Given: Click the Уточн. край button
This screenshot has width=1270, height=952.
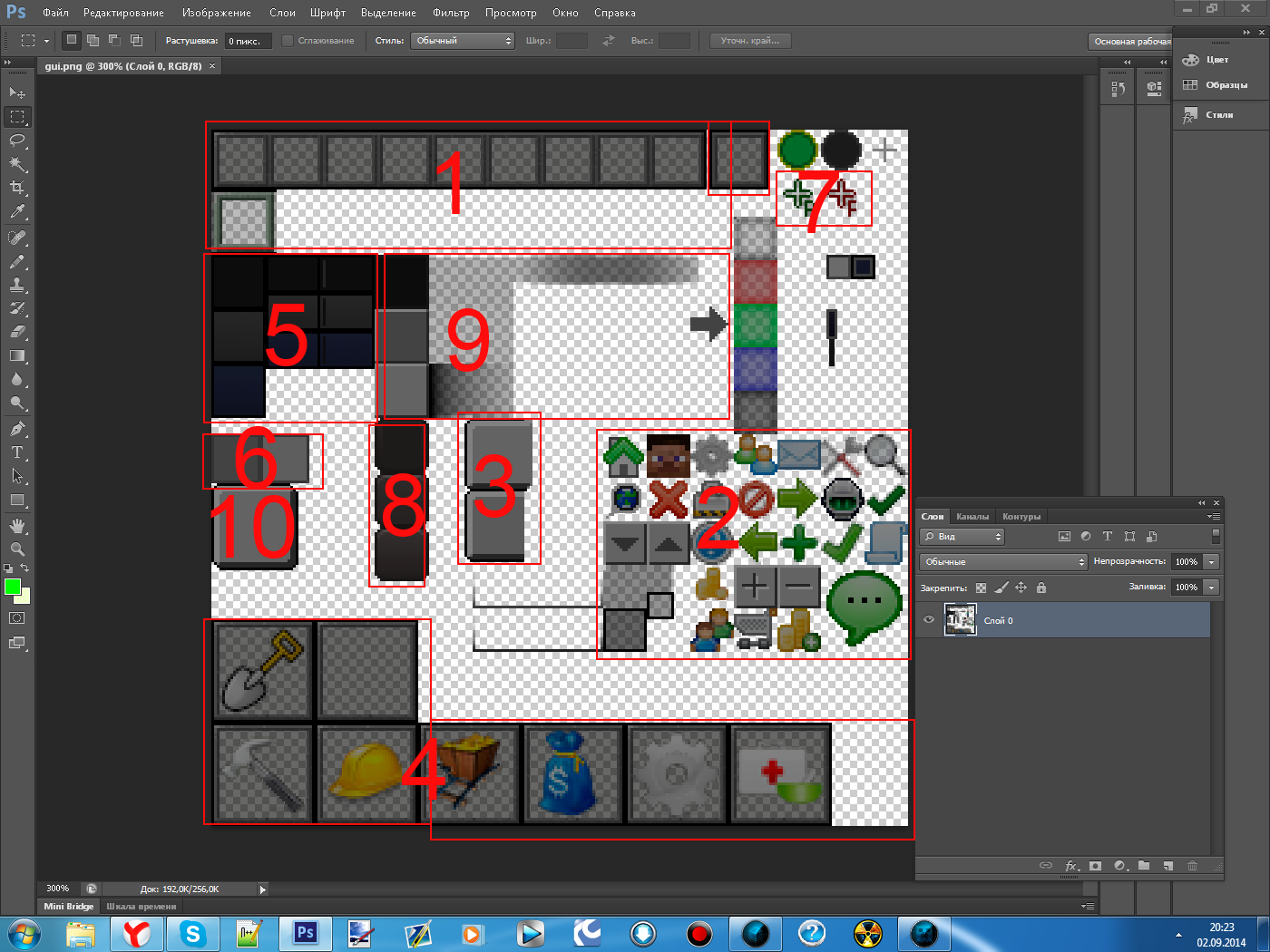Looking at the screenshot, I should [749, 41].
